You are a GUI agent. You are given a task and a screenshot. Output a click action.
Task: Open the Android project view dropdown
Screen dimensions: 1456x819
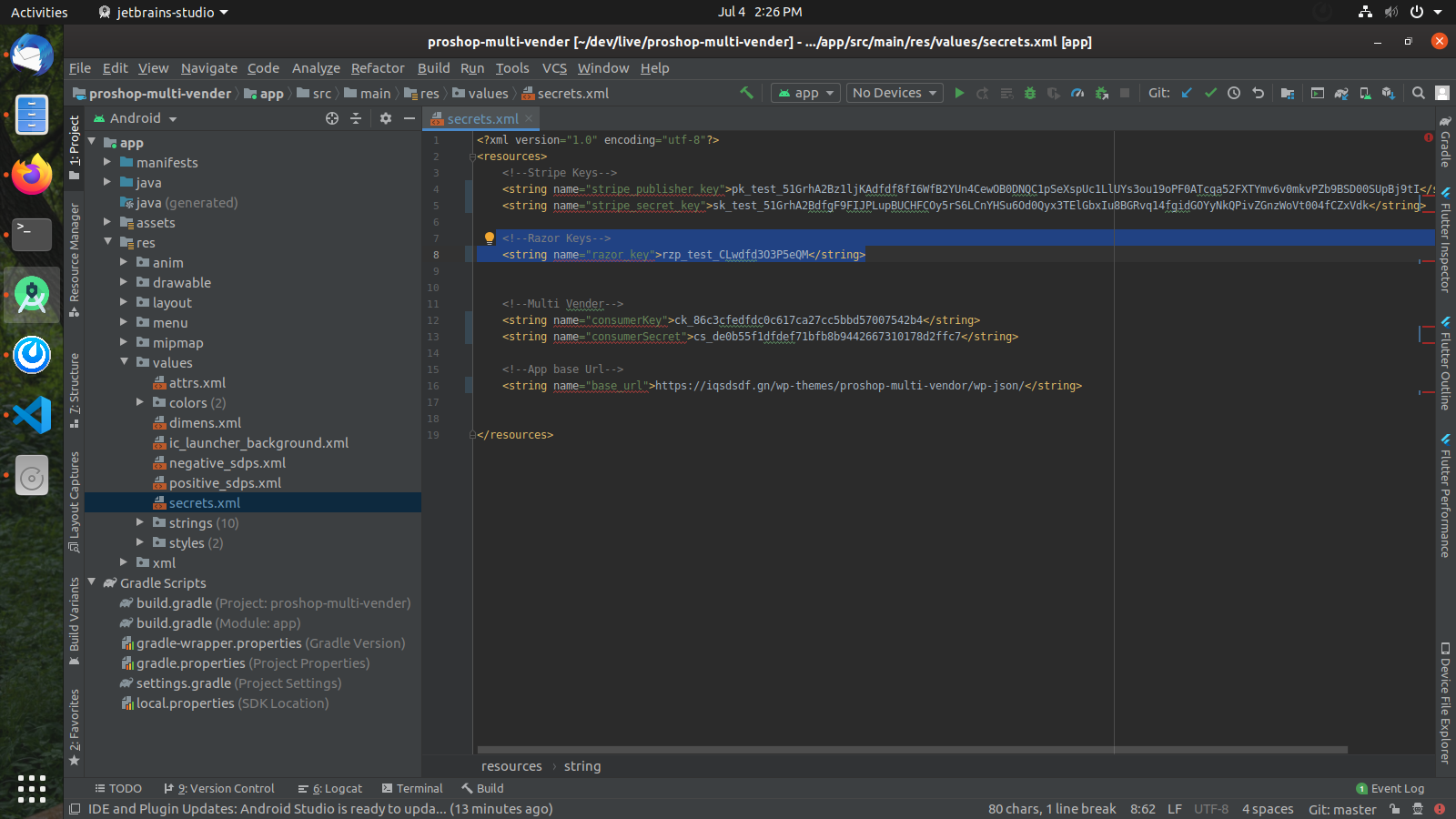coord(135,118)
